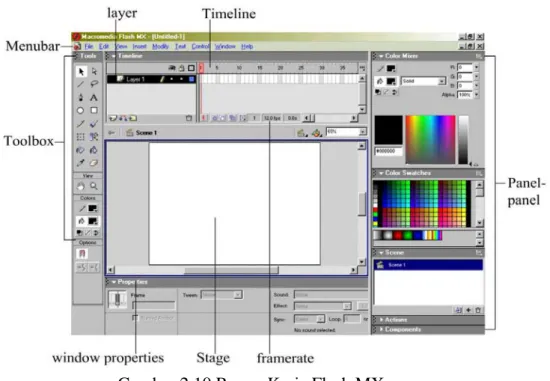The height and width of the screenshot is (381, 550).
Task: Select the Fill Transform tool
Action: point(94,137)
